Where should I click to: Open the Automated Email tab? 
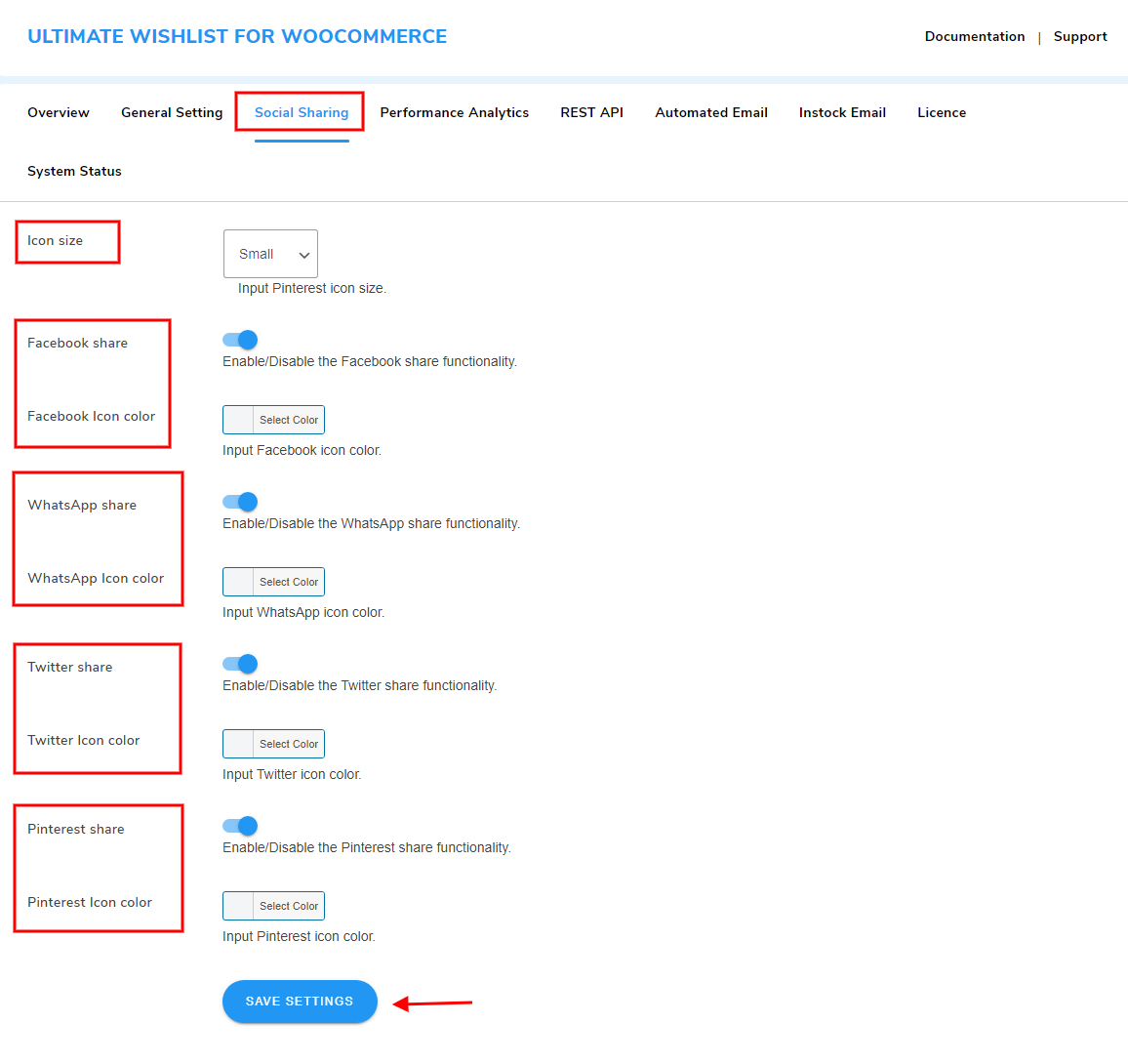(710, 112)
